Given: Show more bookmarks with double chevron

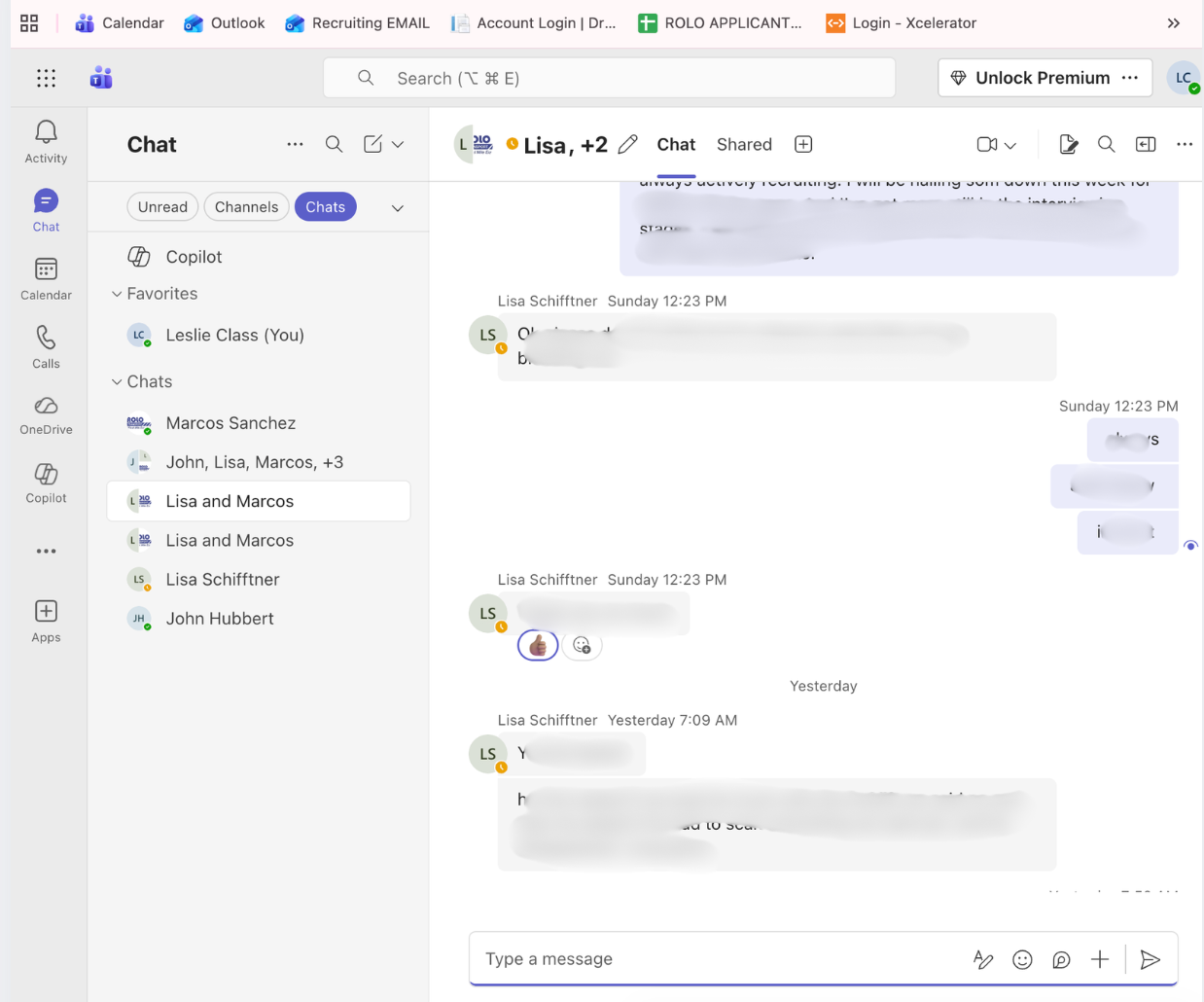Looking at the screenshot, I should click(x=1174, y=23).
